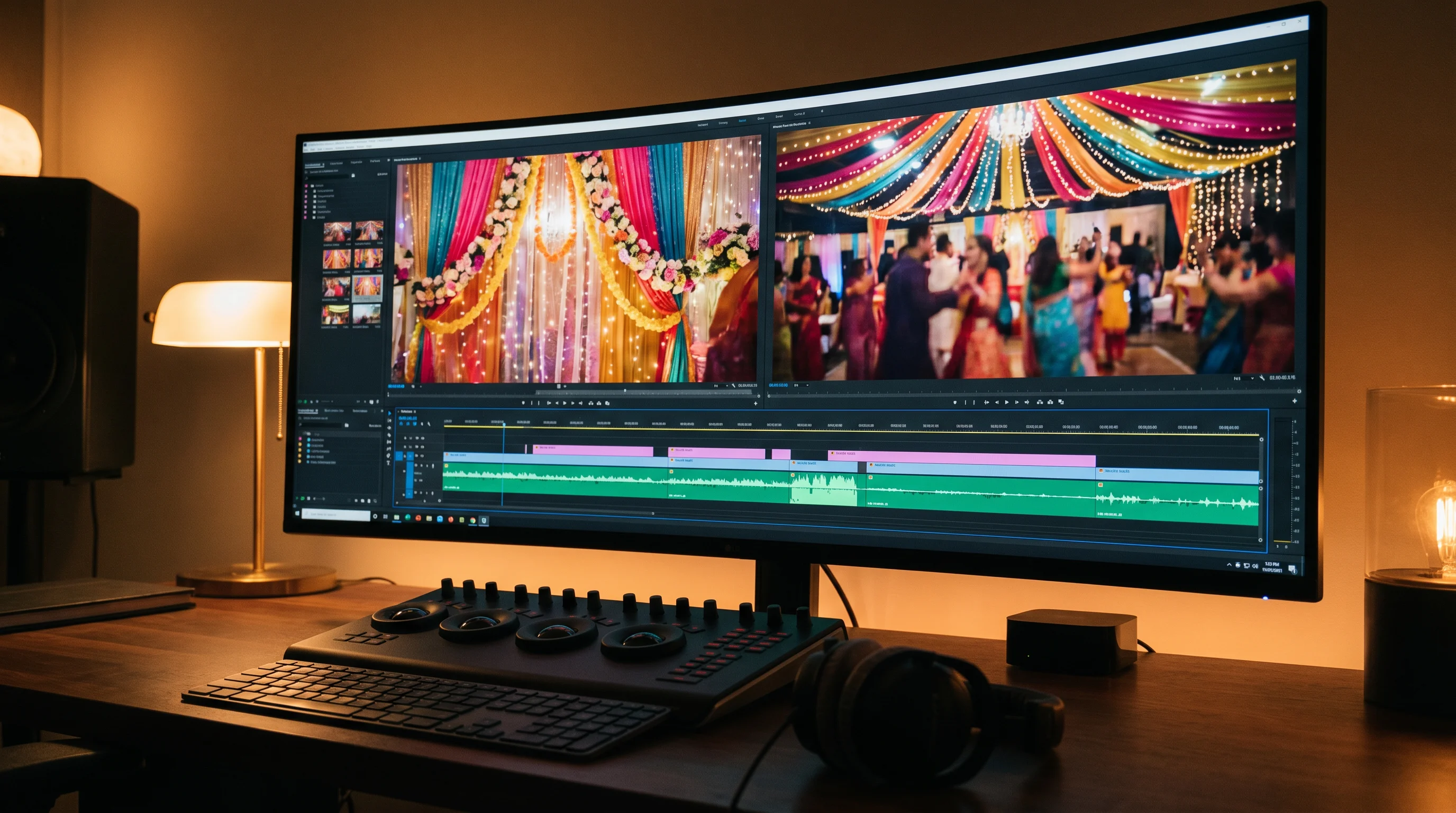1456x813 pixels.
Task: Open lower-left panel's second tab
Action: pos(334,411)
